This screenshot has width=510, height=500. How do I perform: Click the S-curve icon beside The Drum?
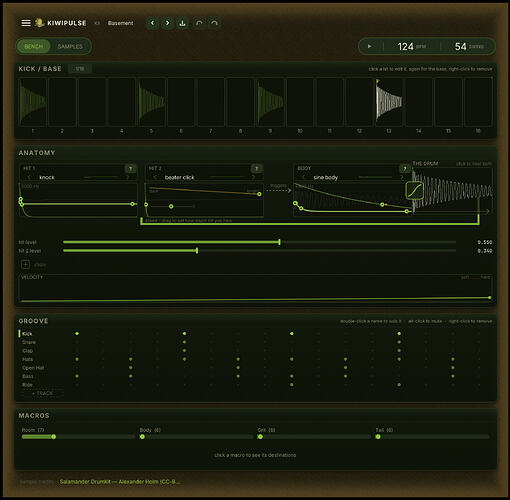coord(414,191)
